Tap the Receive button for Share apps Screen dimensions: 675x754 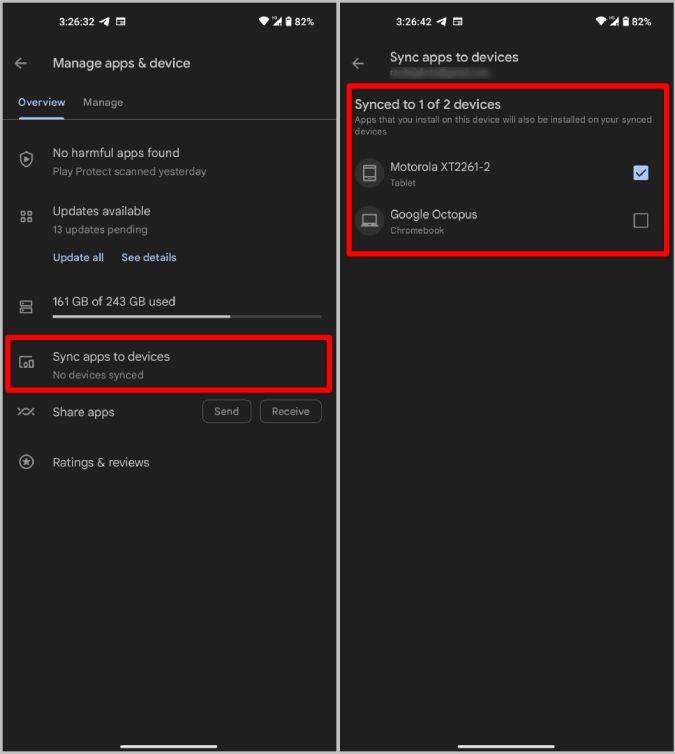coord(290,412)
